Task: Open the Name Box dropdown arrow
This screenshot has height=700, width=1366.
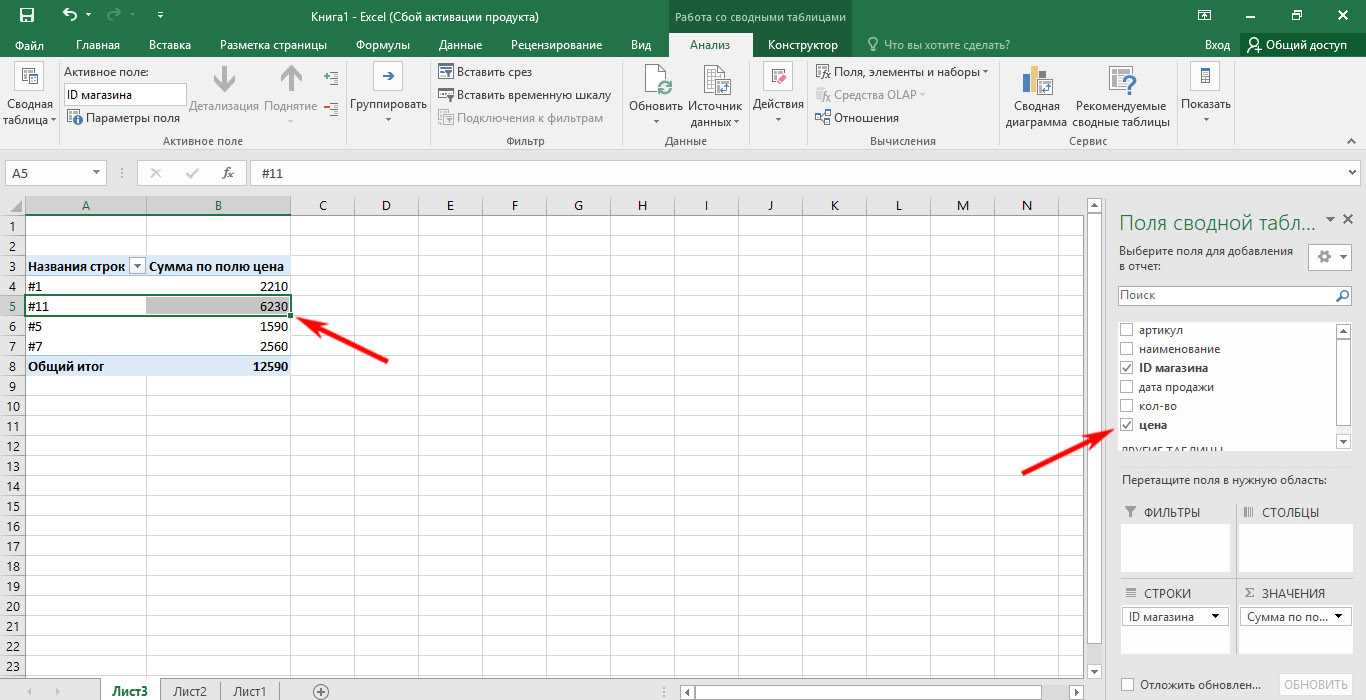Action: (96, 173)
